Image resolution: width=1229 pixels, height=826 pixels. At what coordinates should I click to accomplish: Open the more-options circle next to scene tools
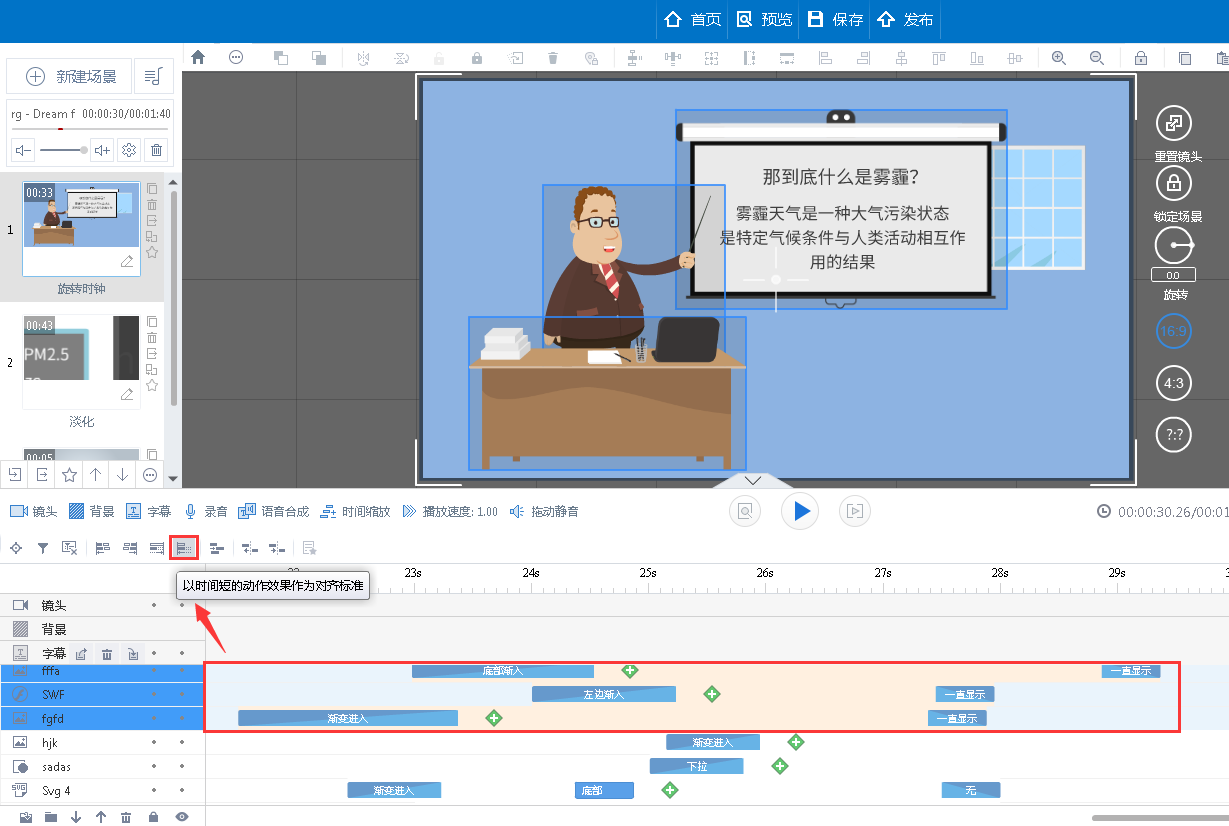tap(149, 475)
